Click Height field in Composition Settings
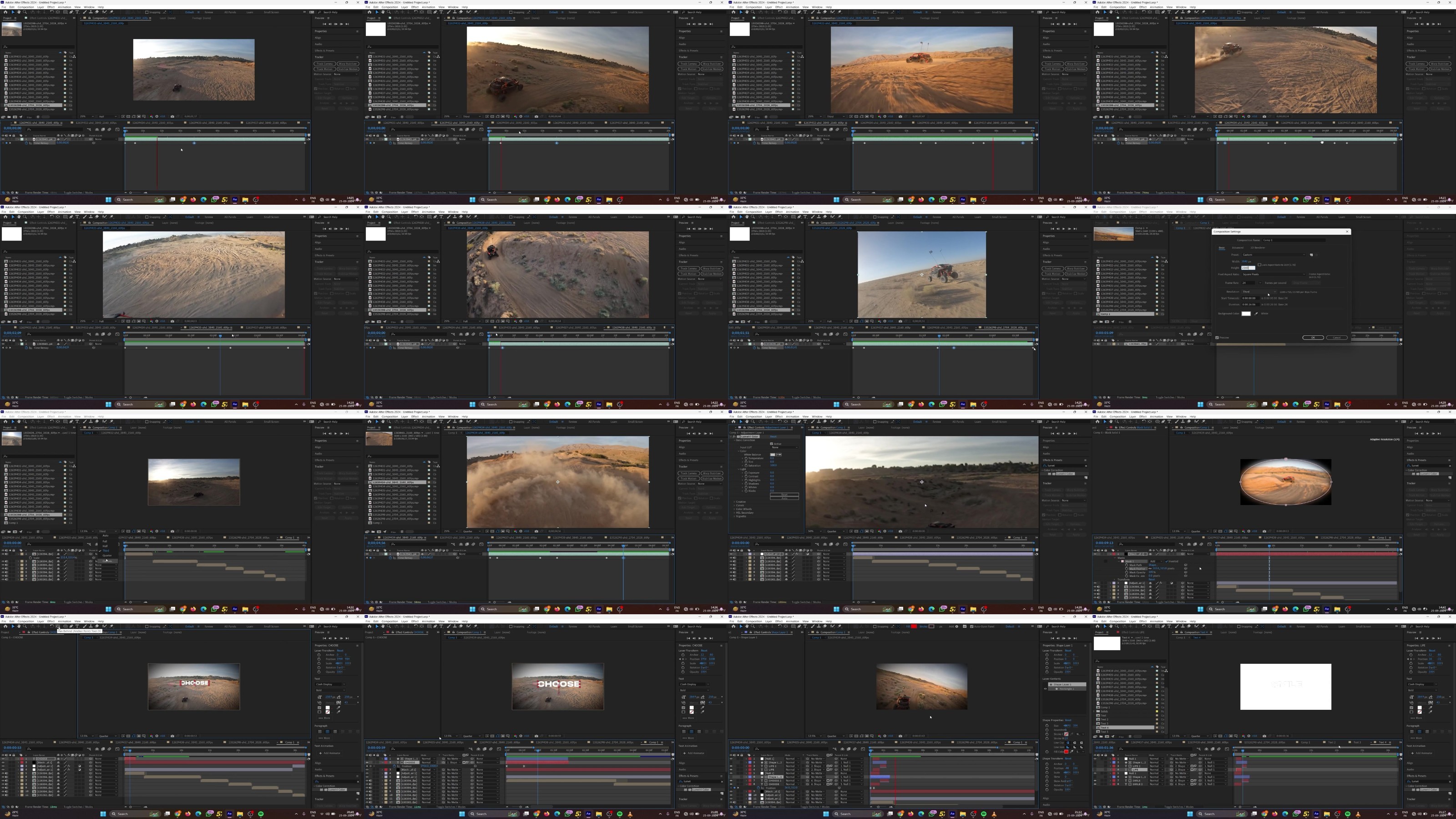 [x=1249, y=268]
